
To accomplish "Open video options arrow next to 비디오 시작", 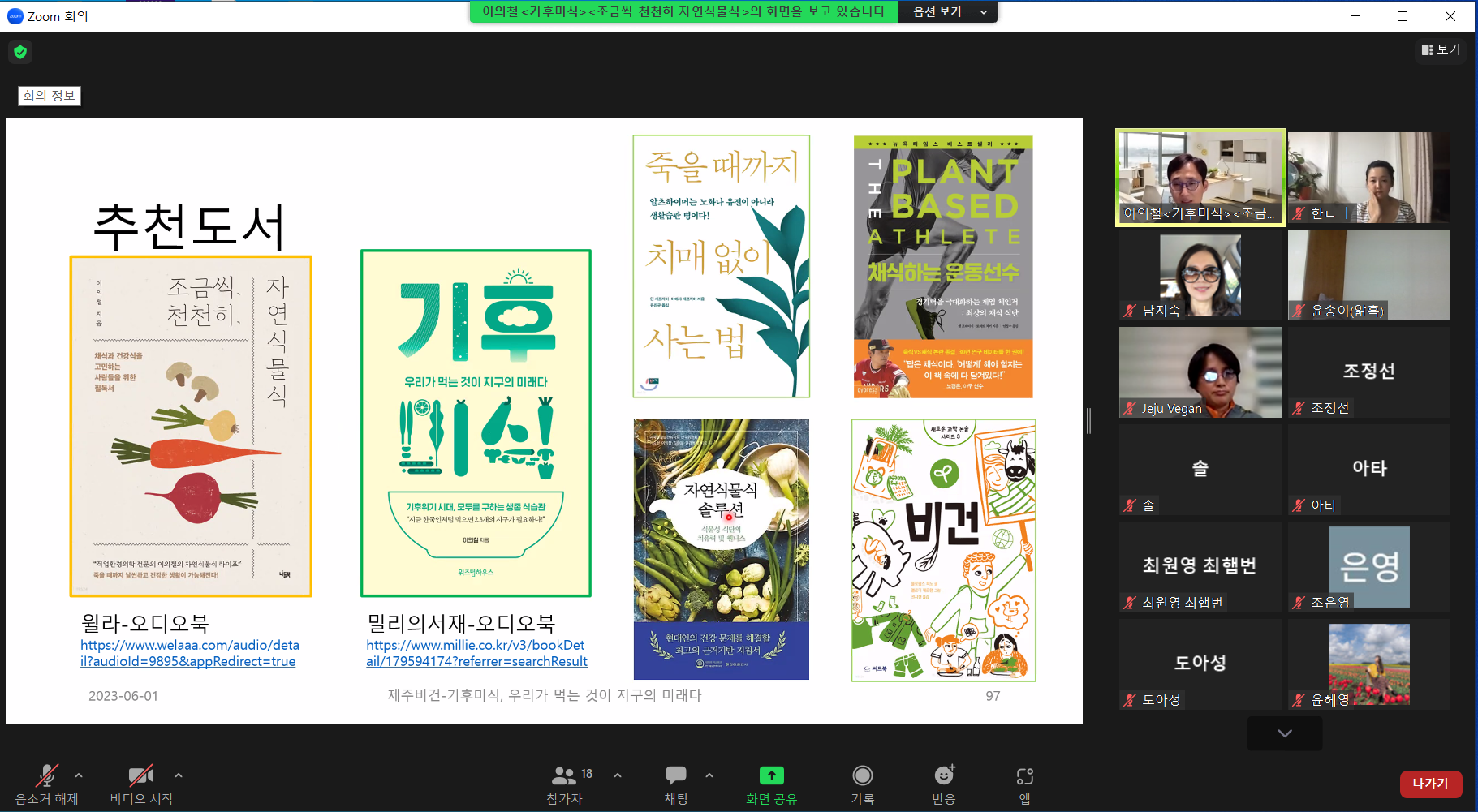I will point(179,775).
